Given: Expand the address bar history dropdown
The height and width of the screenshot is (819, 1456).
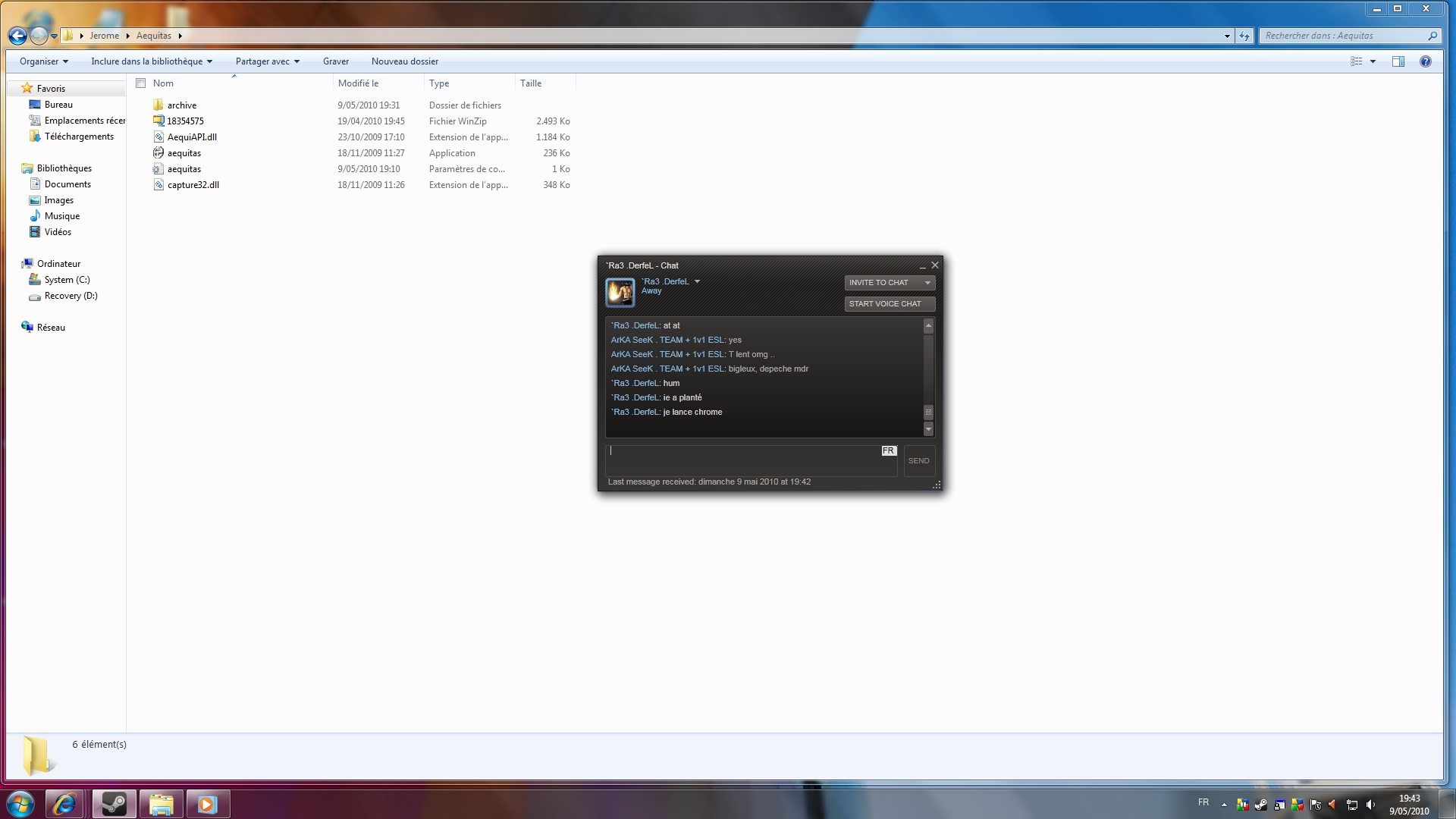Looking at the screenshot, I should point(1227,36).
